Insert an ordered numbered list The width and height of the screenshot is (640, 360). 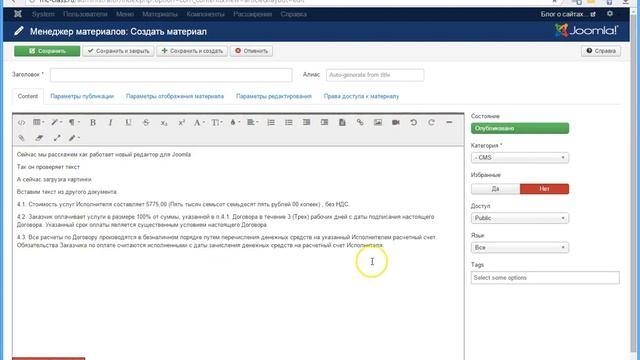point(271,122)
